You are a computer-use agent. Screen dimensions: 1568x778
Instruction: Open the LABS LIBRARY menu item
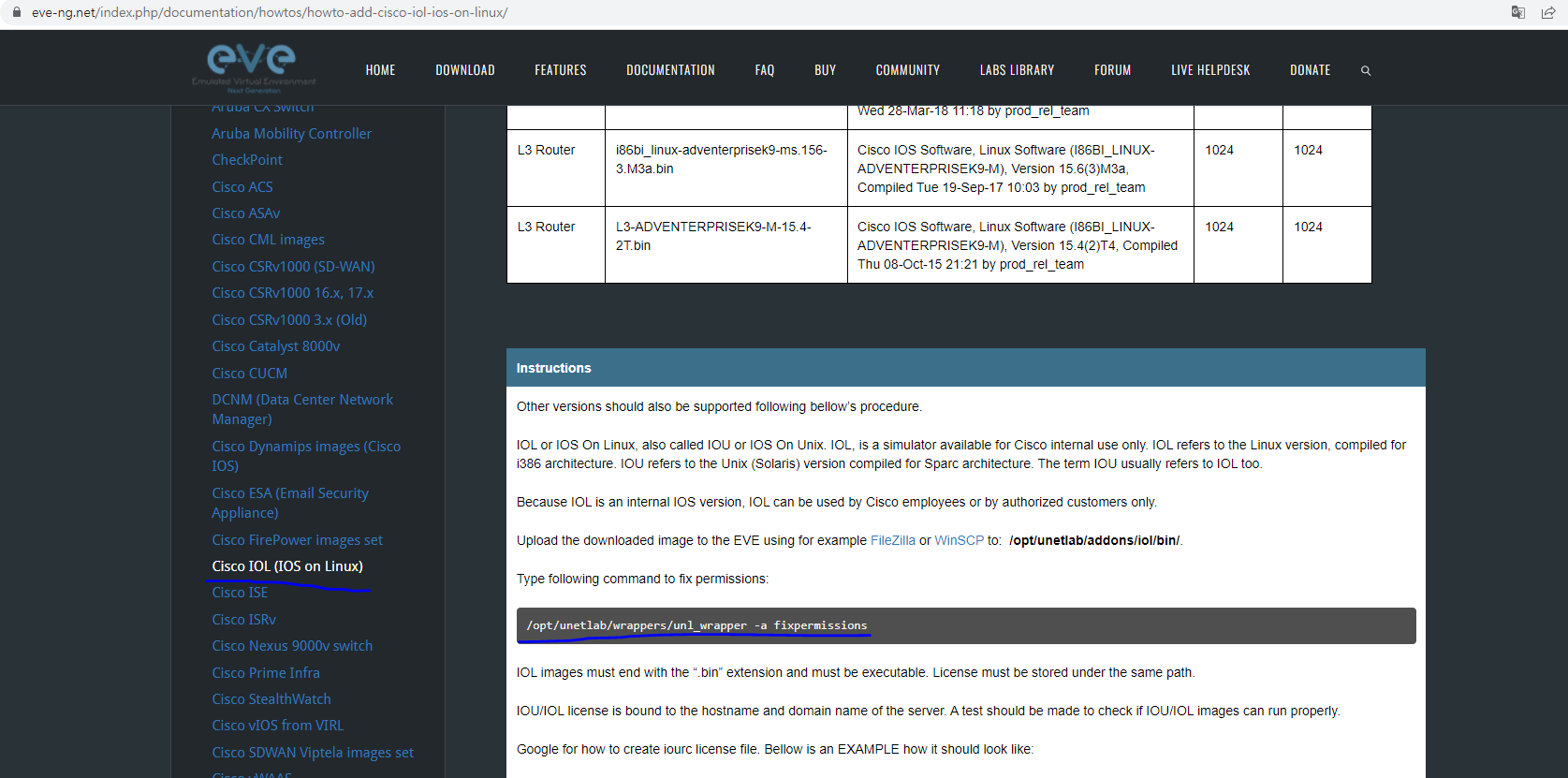click(x=1017, y=70)
